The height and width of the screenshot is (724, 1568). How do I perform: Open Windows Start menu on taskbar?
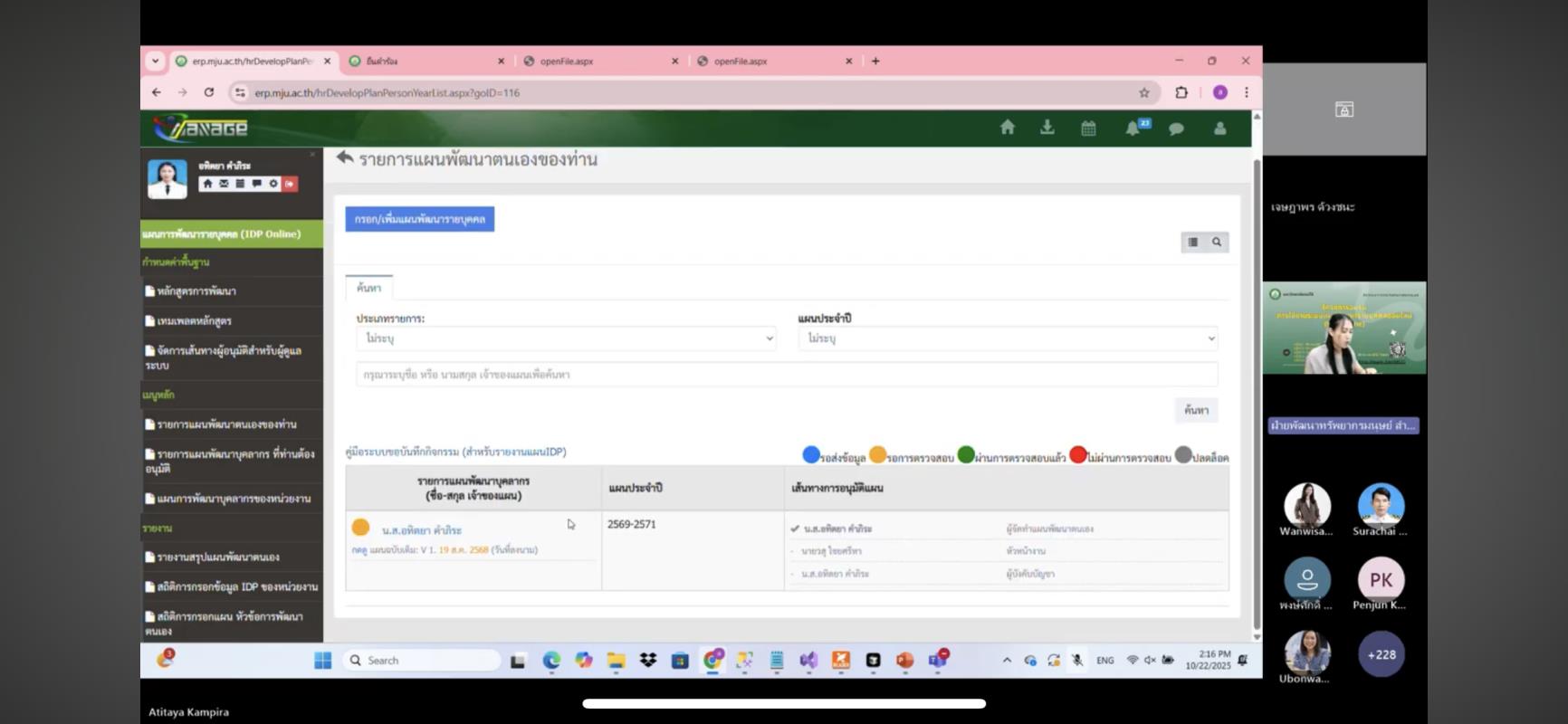click(322, 661)
